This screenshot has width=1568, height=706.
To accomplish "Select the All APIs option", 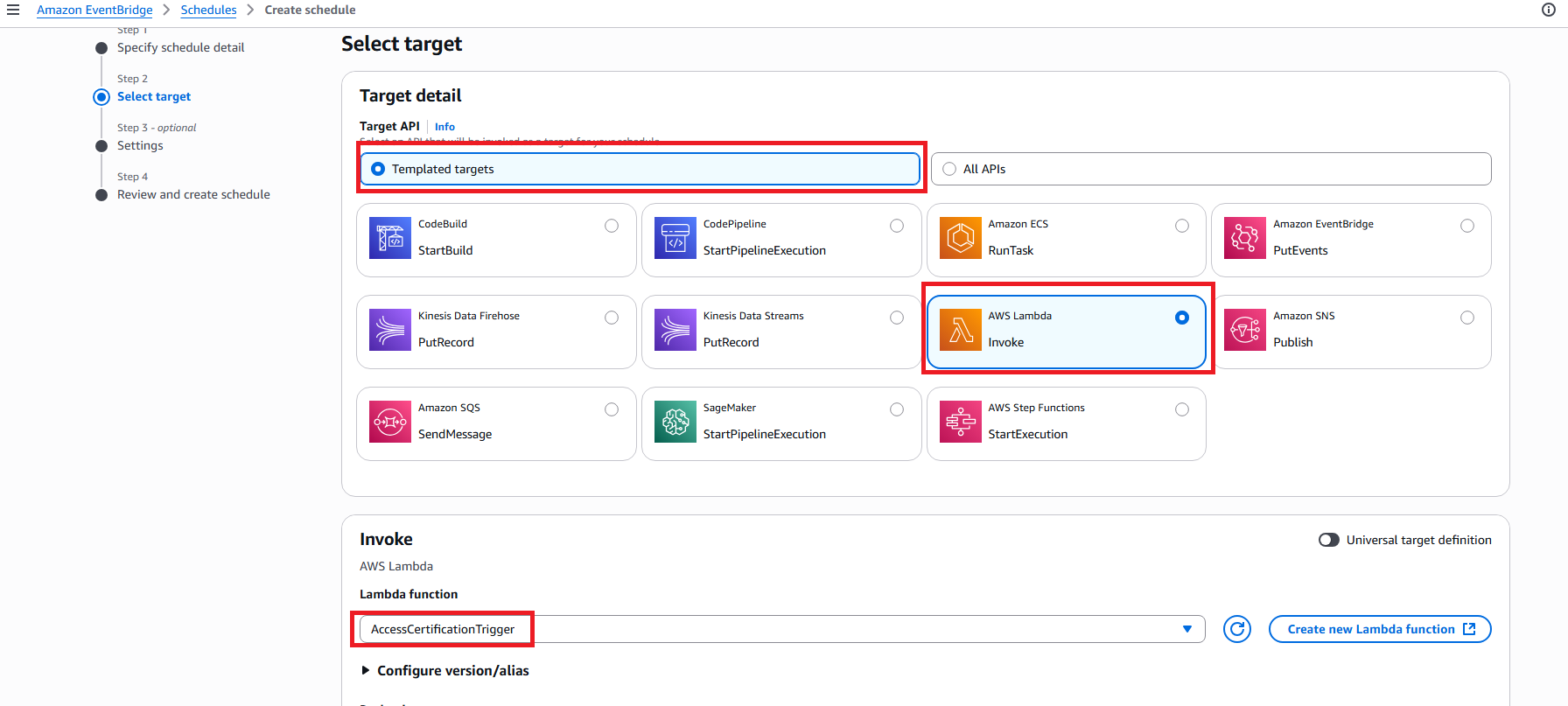I will (1211, 169).
